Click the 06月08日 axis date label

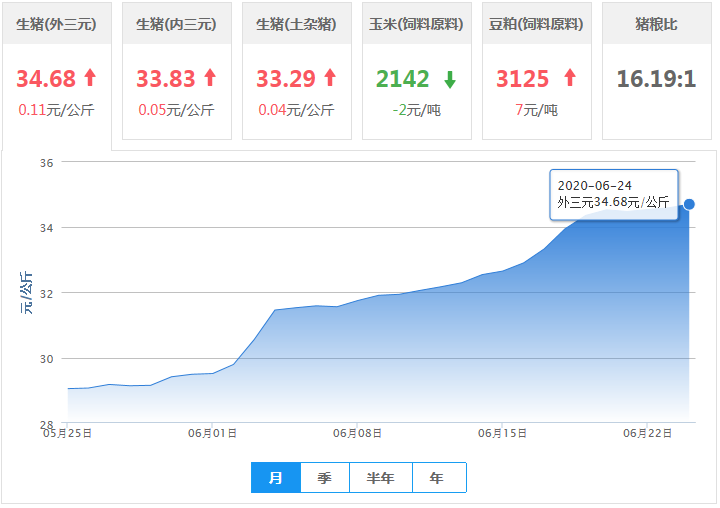click(359, 433)
